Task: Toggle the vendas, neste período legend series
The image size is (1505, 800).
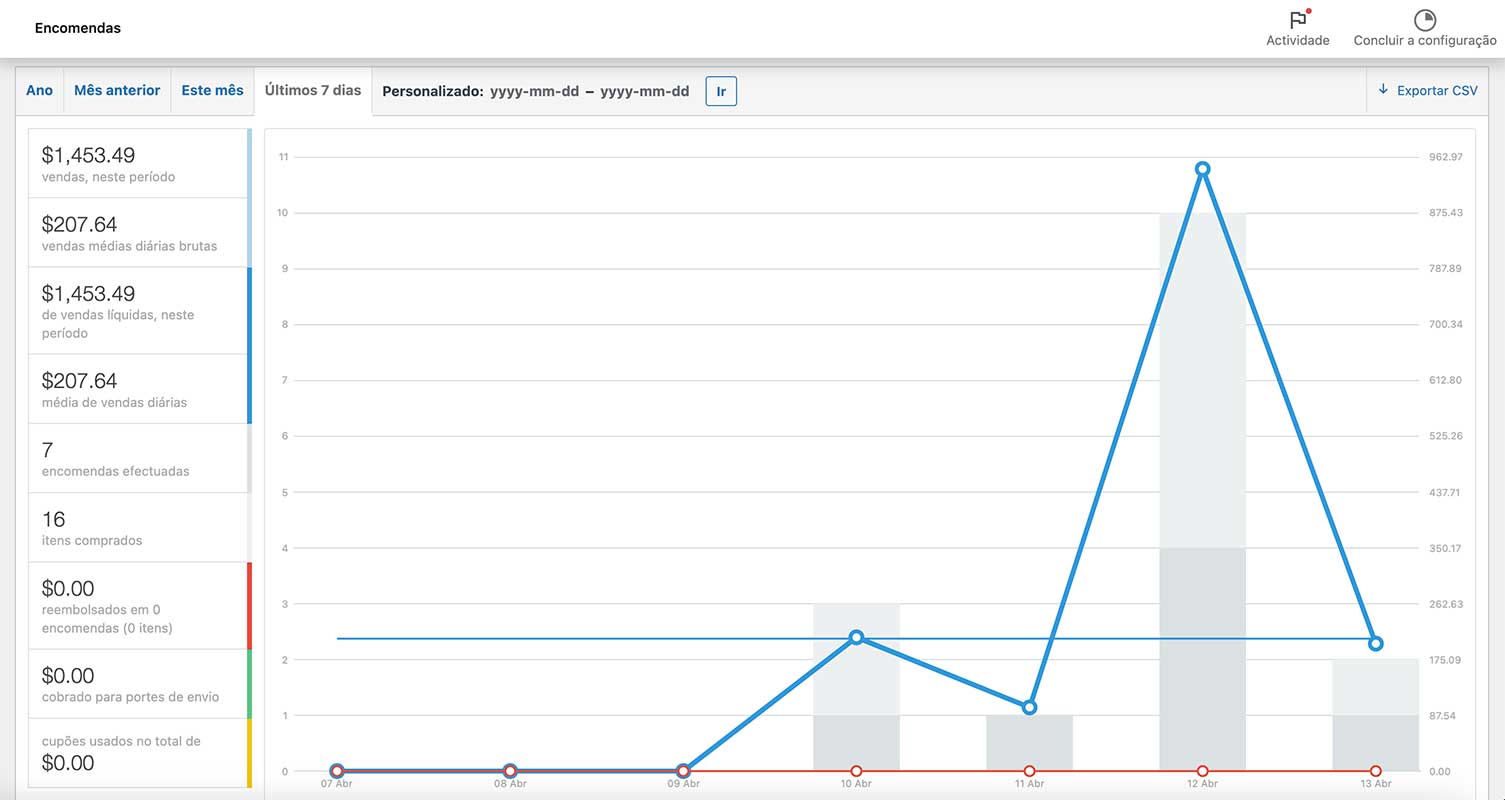Action: point(138,164)
